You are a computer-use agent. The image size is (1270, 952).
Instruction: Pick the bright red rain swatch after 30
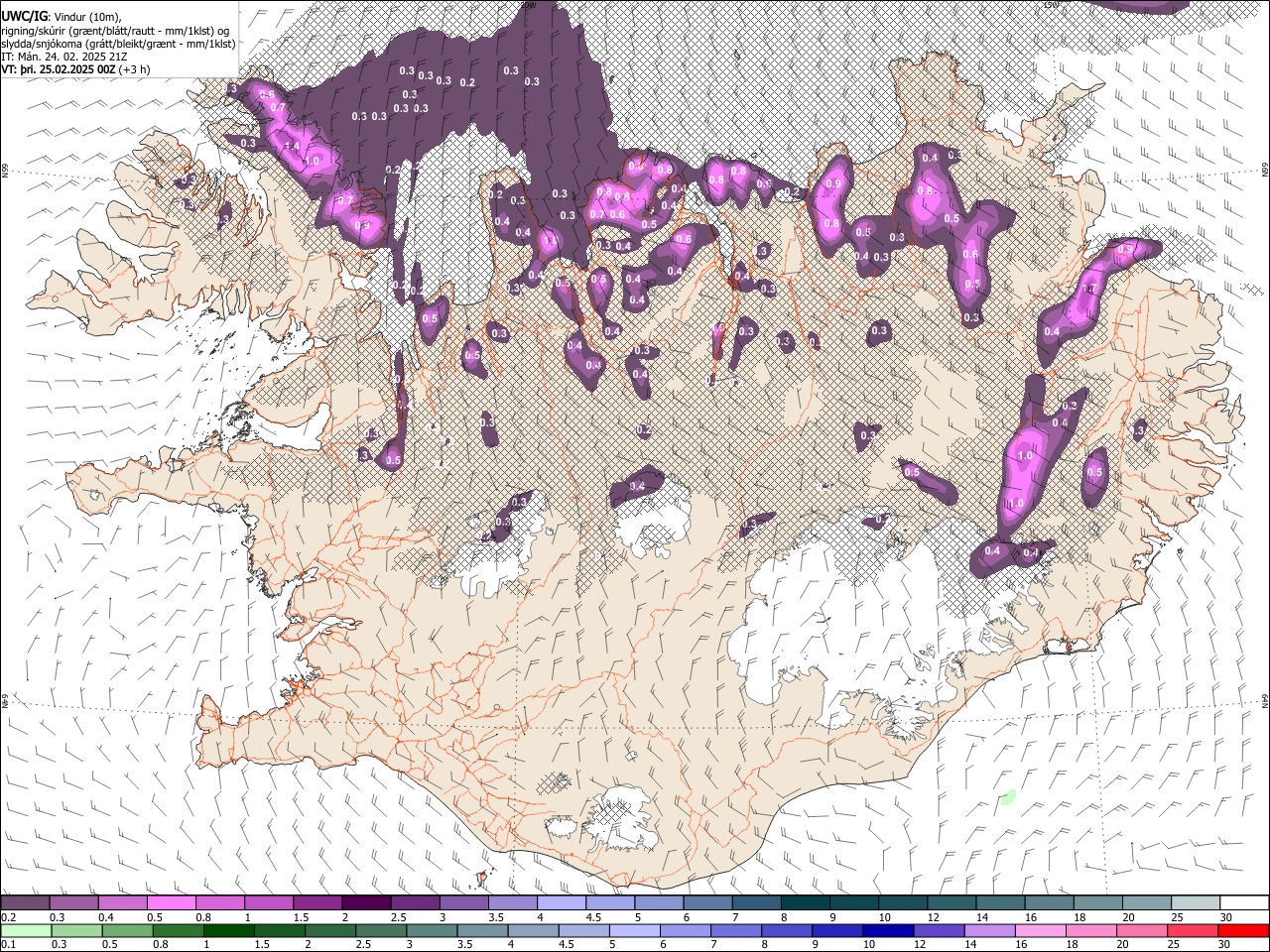[1243, 930]
